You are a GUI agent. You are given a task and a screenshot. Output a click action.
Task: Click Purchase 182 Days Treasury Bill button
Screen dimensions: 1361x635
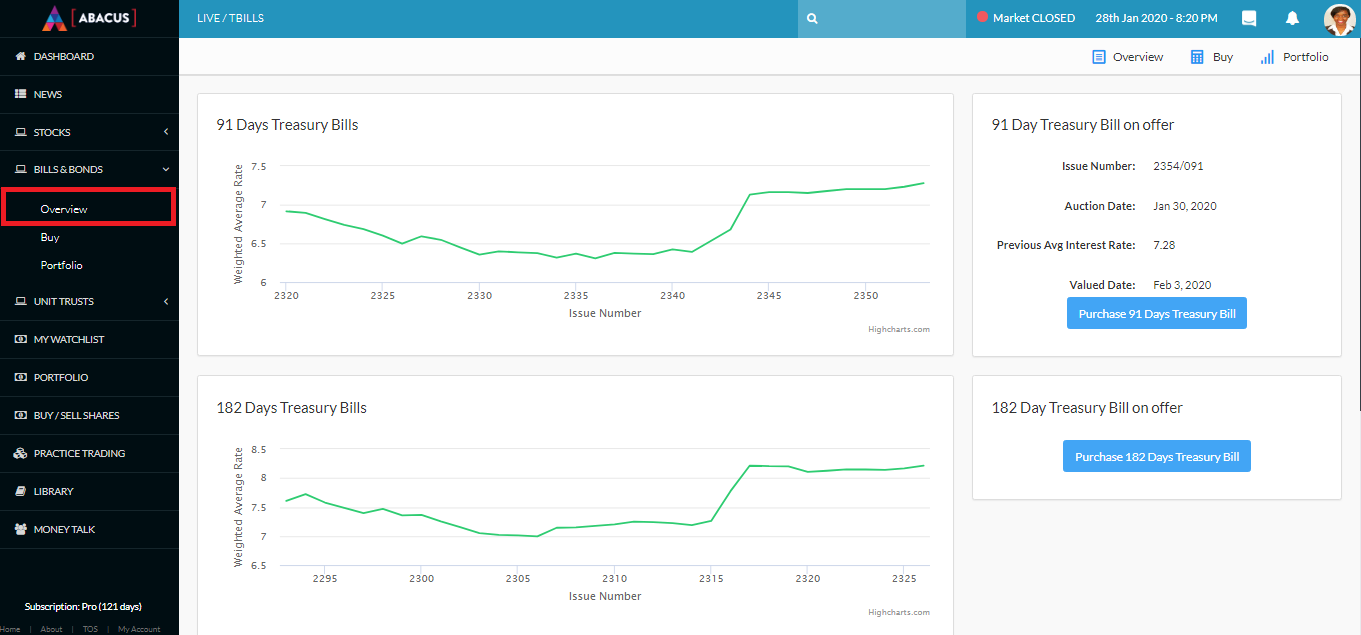click(1157, 456)
